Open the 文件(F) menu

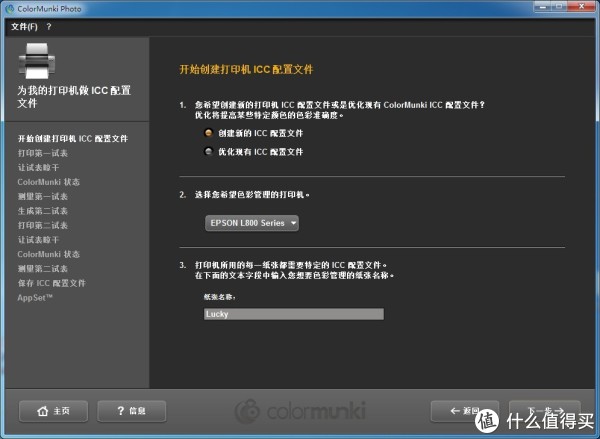(x=24, y=27)
